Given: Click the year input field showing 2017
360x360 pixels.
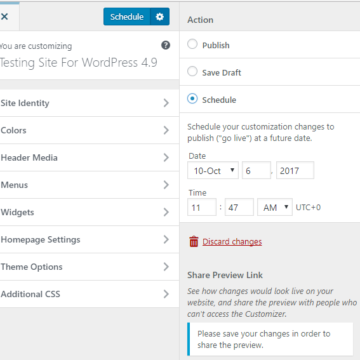Looking at the screenshot, I should coord(295,171).
